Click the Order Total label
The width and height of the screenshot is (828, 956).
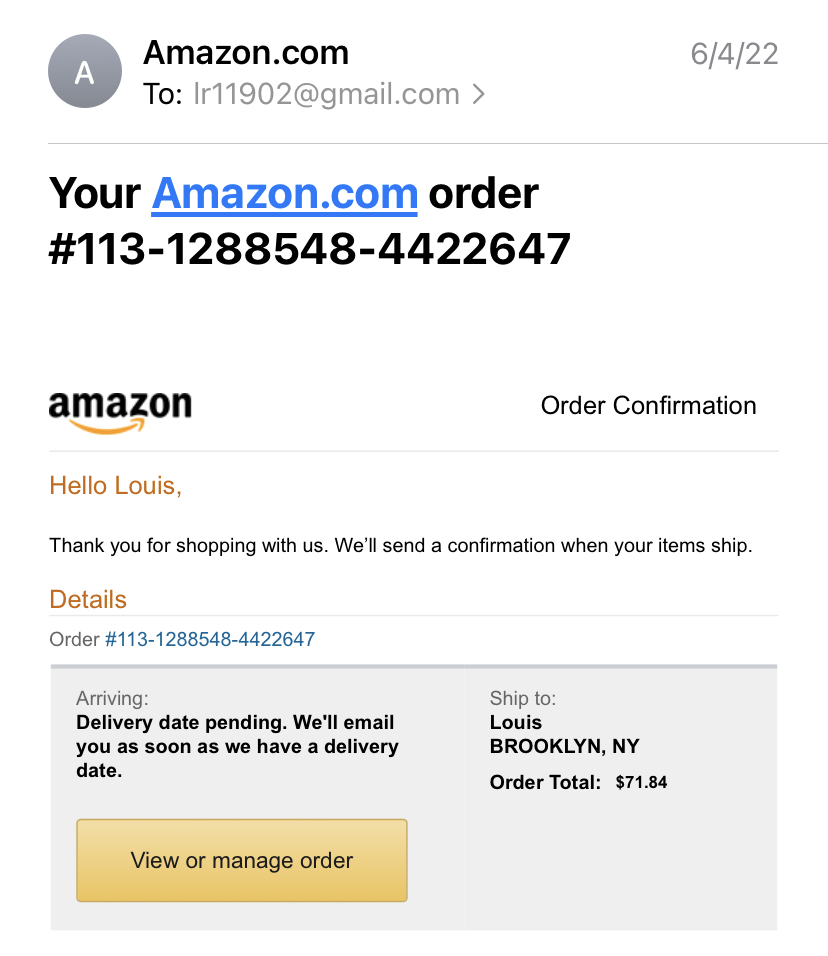(x=545, y=782)
